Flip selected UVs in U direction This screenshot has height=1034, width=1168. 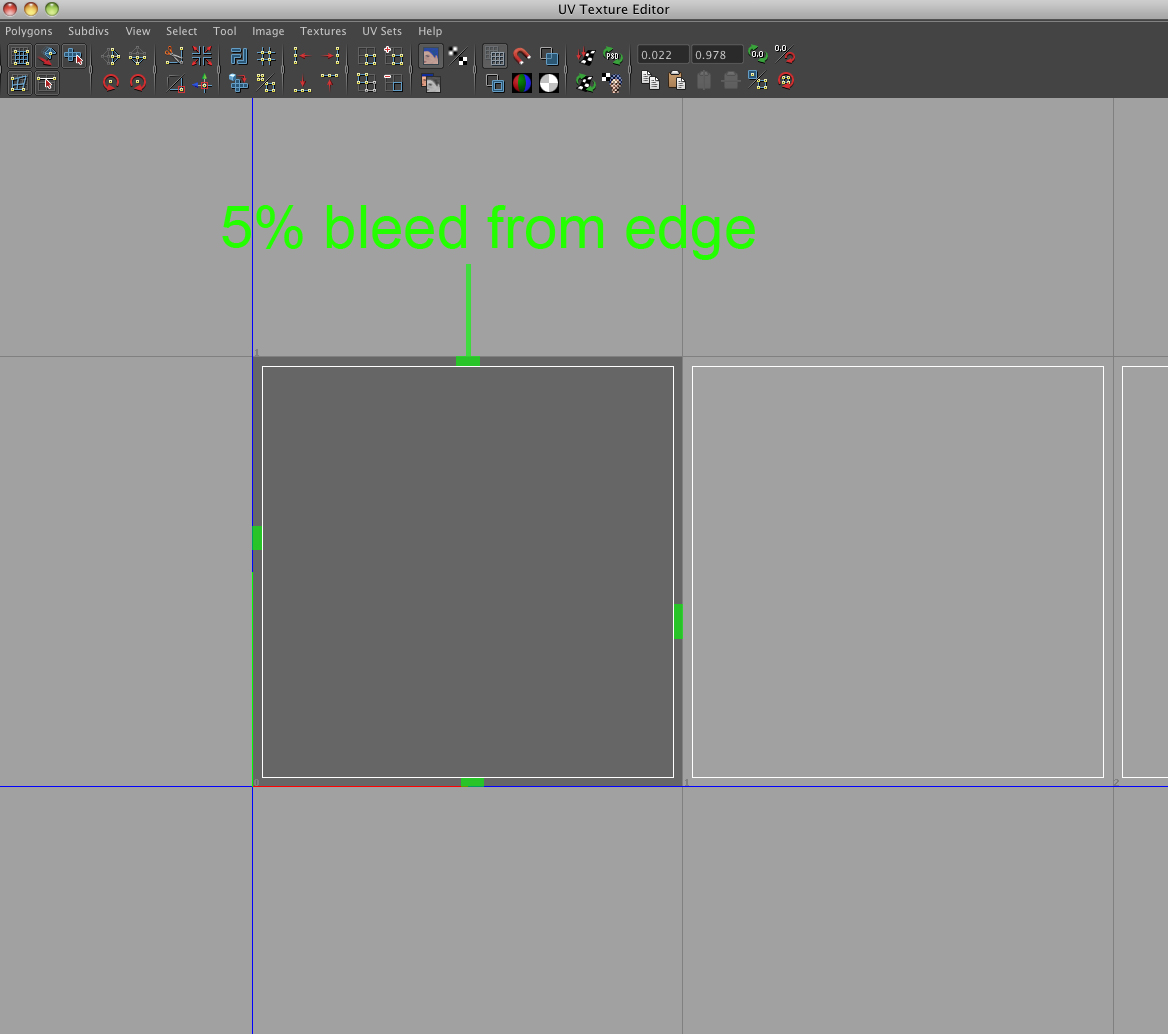click(x=111, y=56)
